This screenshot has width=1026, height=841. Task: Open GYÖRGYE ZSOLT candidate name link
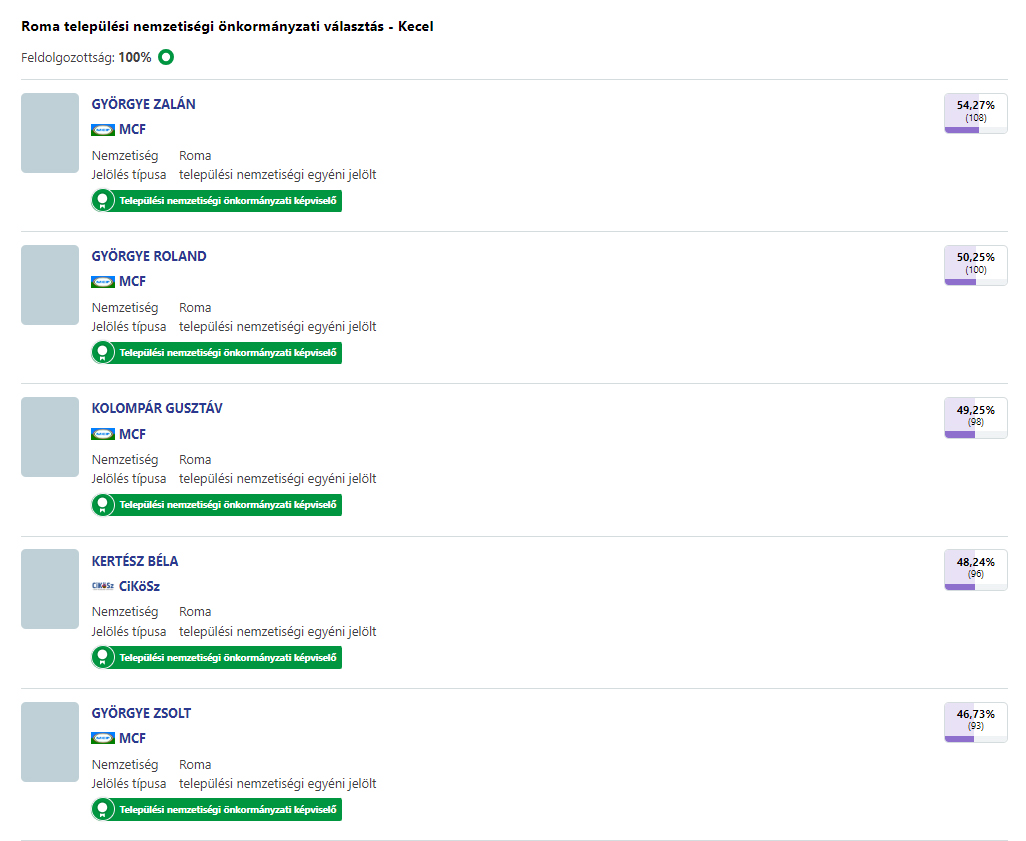(141, 713)
